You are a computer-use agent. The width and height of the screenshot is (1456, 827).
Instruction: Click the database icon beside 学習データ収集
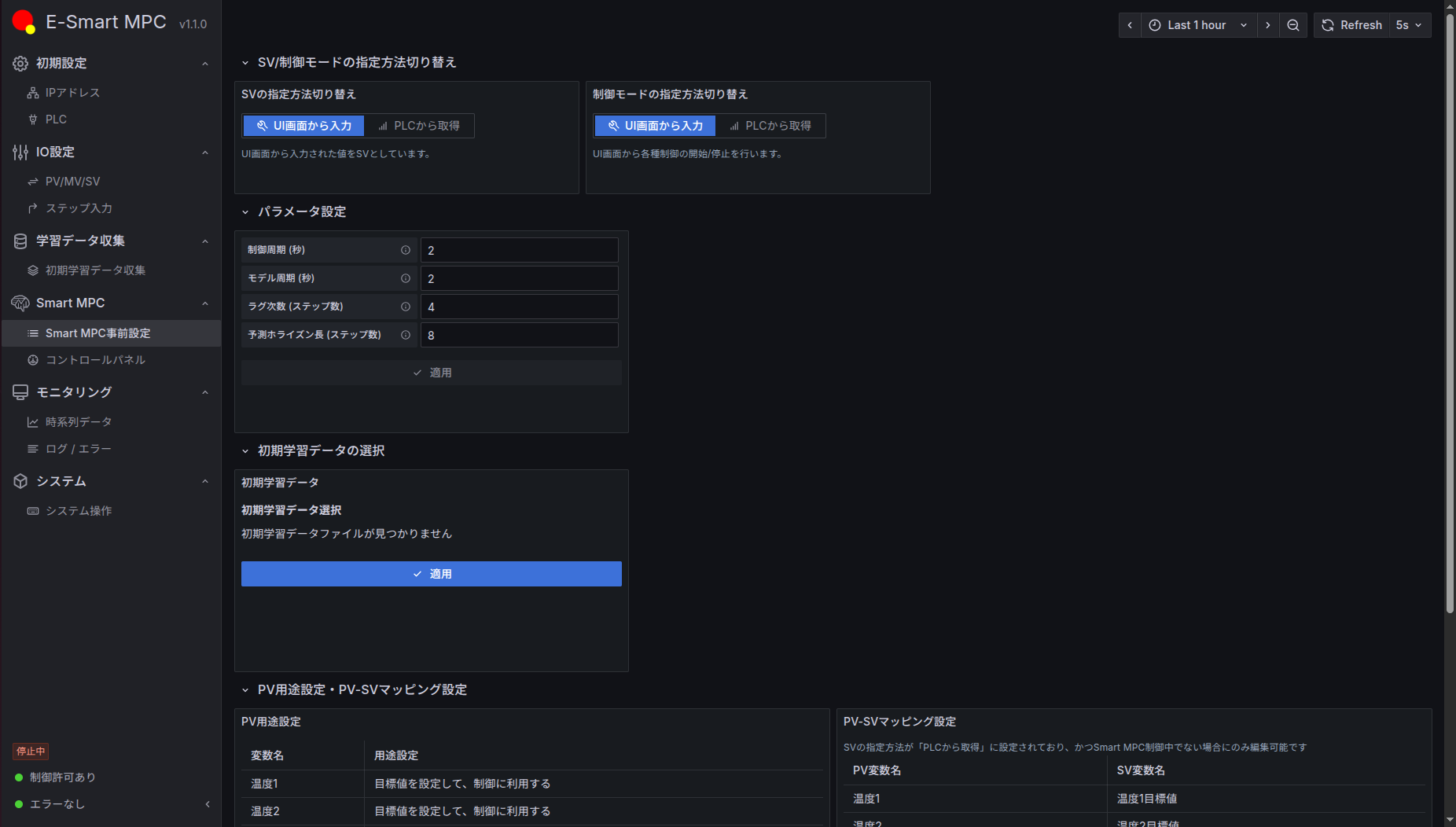(20, 241)
